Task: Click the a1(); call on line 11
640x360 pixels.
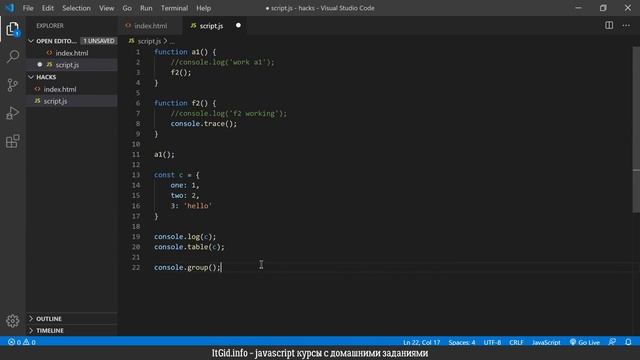Action: coord(164,155)
